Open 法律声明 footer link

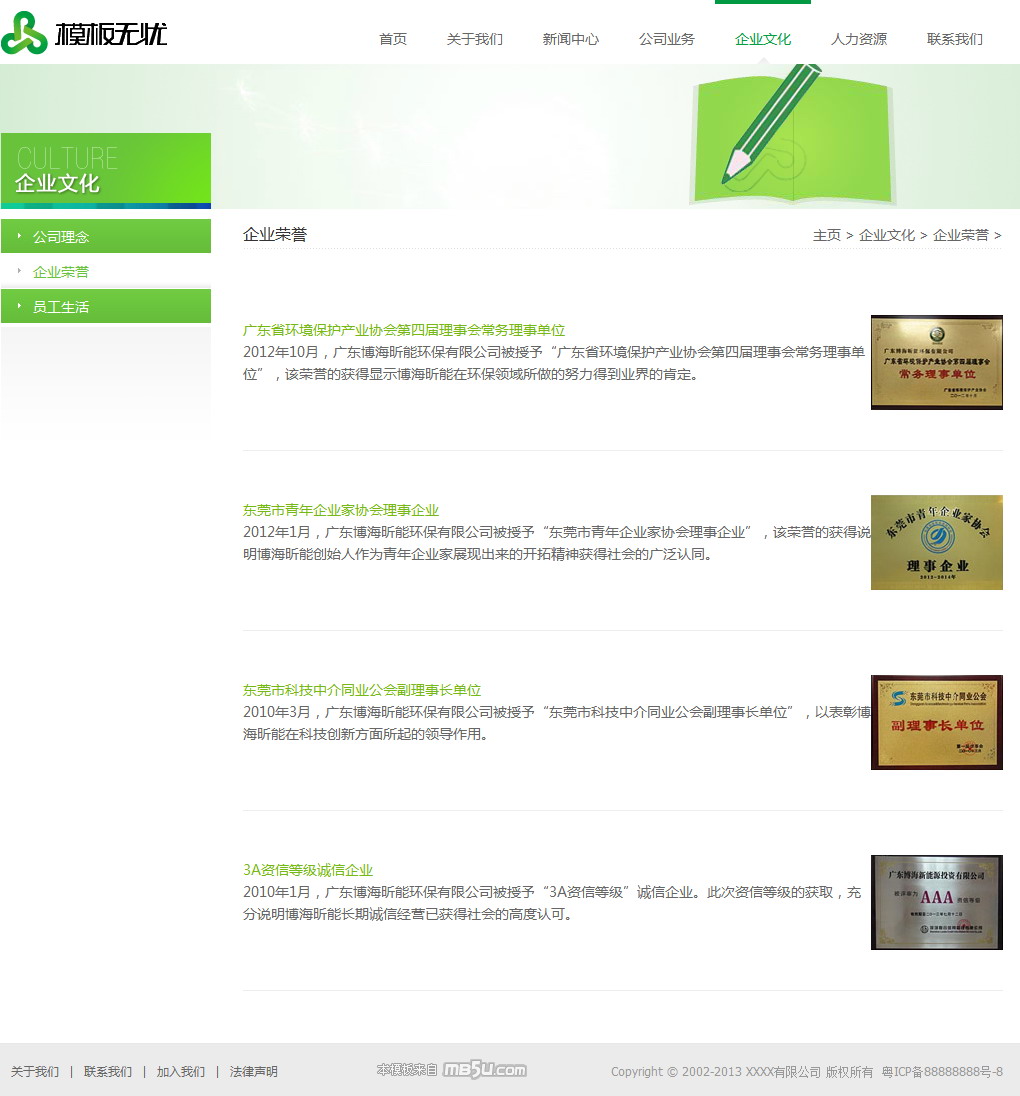tap(254, 1072)
